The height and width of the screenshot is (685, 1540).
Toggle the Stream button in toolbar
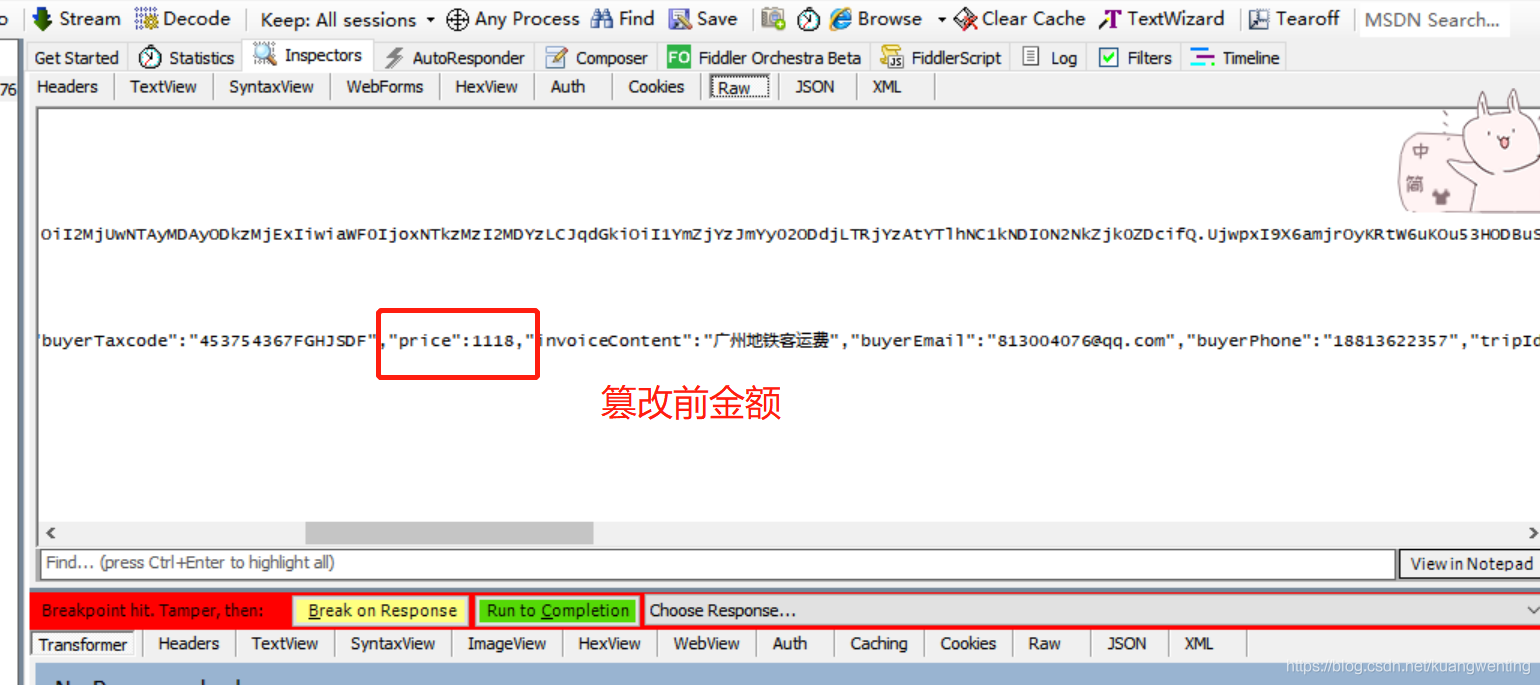click(x=75, y=19)
